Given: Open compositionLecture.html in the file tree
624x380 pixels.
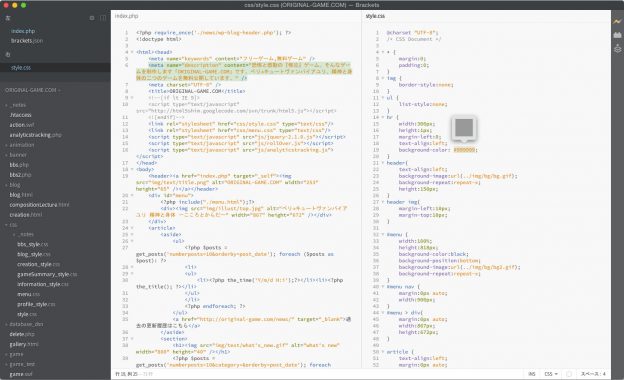Looking at the screenshot, I should coord(39,205).
